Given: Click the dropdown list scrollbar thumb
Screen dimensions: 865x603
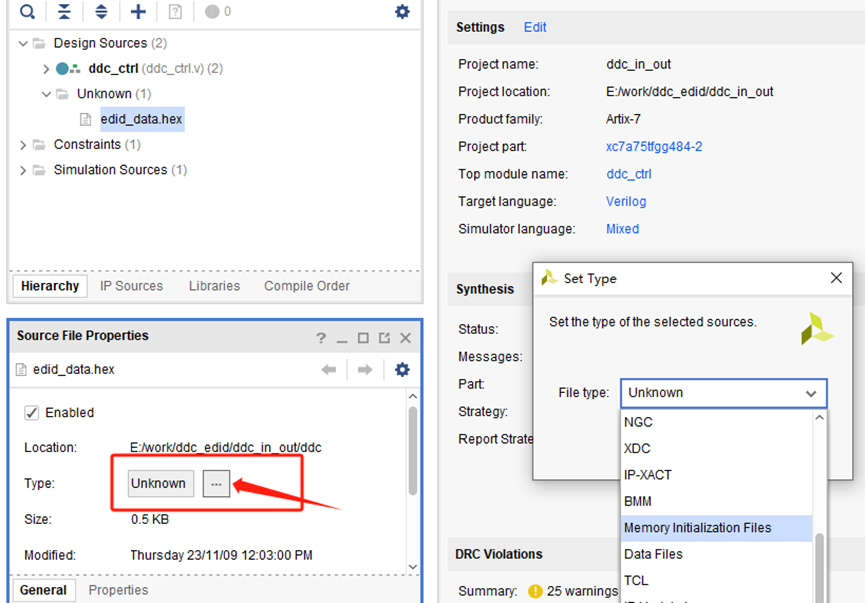Looking at the screenshot, I should click(x=819, y=568).
